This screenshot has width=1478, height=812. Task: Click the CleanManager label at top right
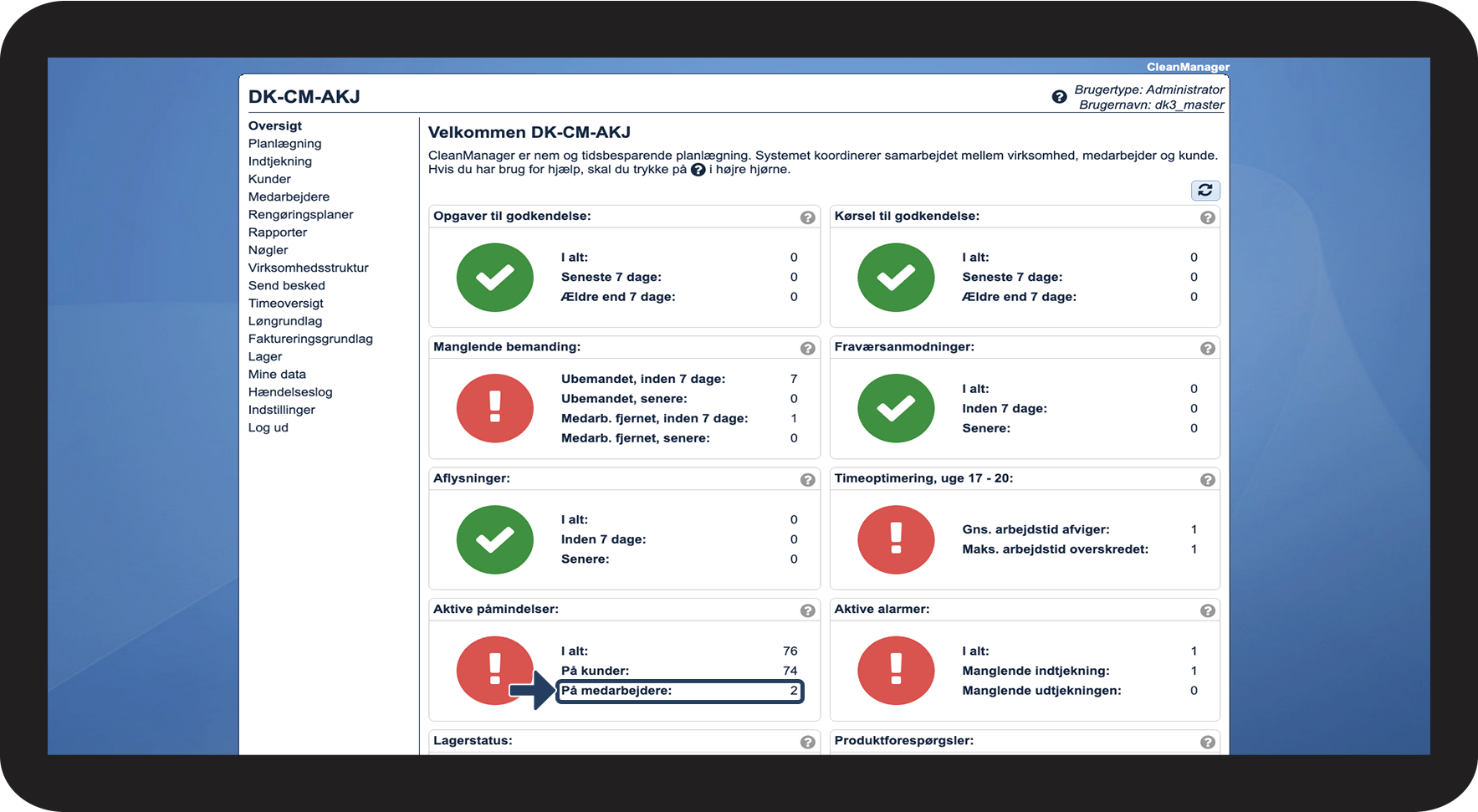1188,67
